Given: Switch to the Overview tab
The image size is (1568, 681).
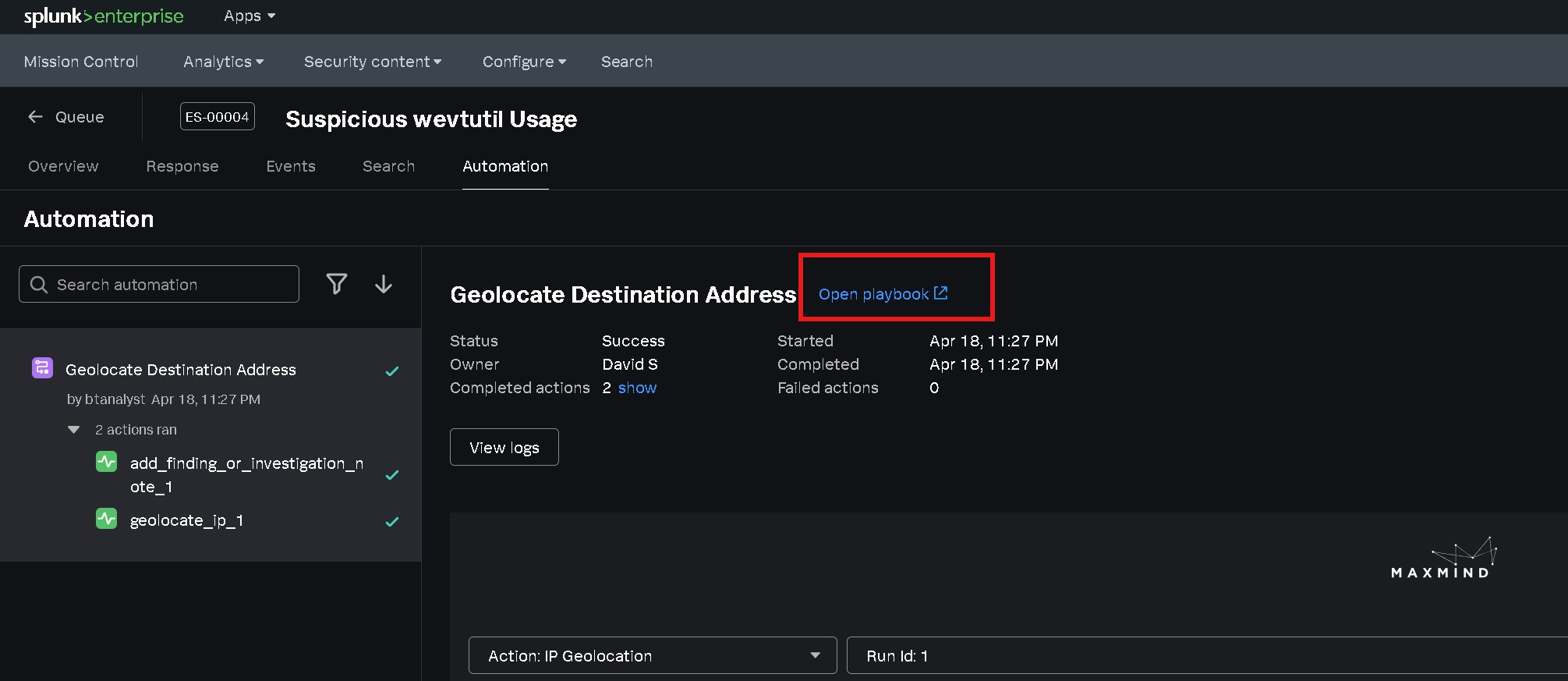Looking at the screenshot, I should click(63, 166).
